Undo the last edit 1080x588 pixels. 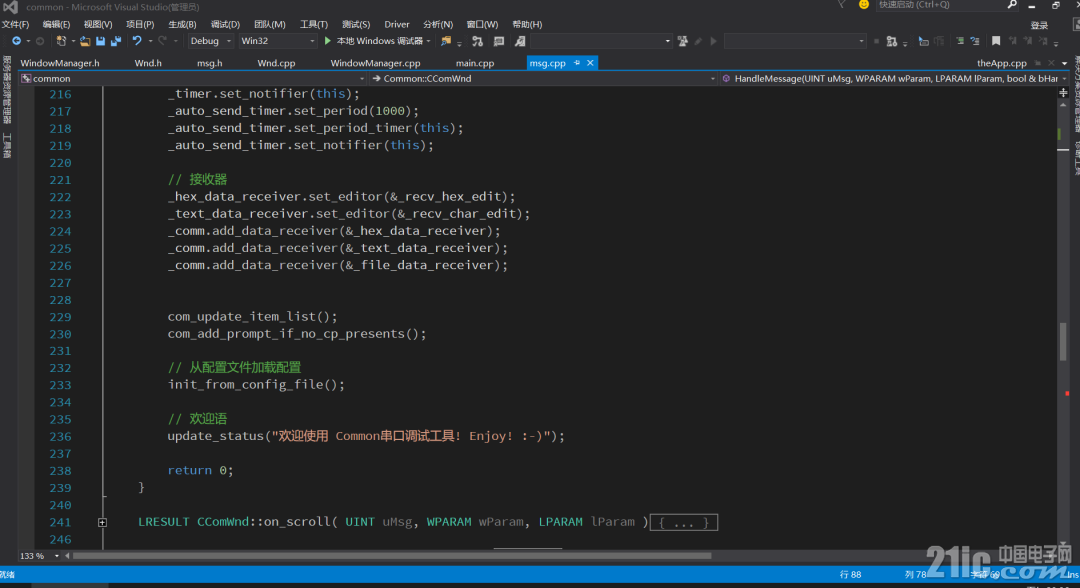tap(137, 41)
